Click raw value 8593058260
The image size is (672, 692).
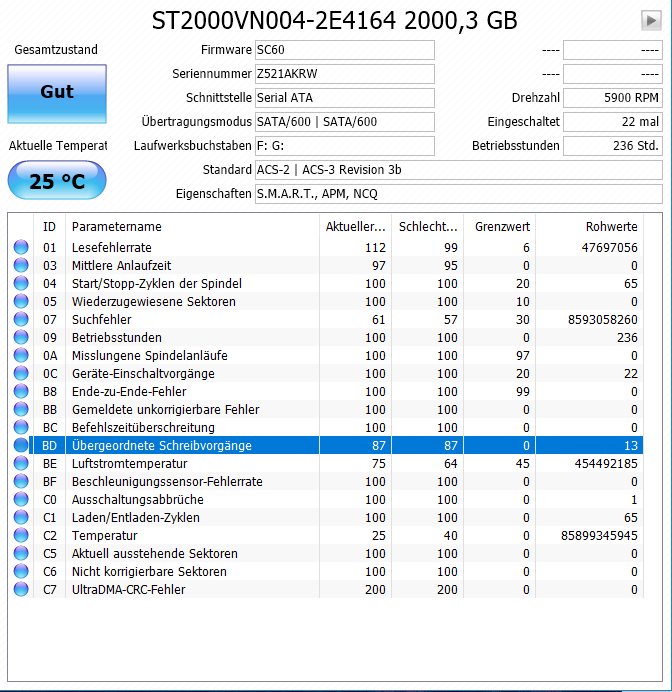(602, 320)
